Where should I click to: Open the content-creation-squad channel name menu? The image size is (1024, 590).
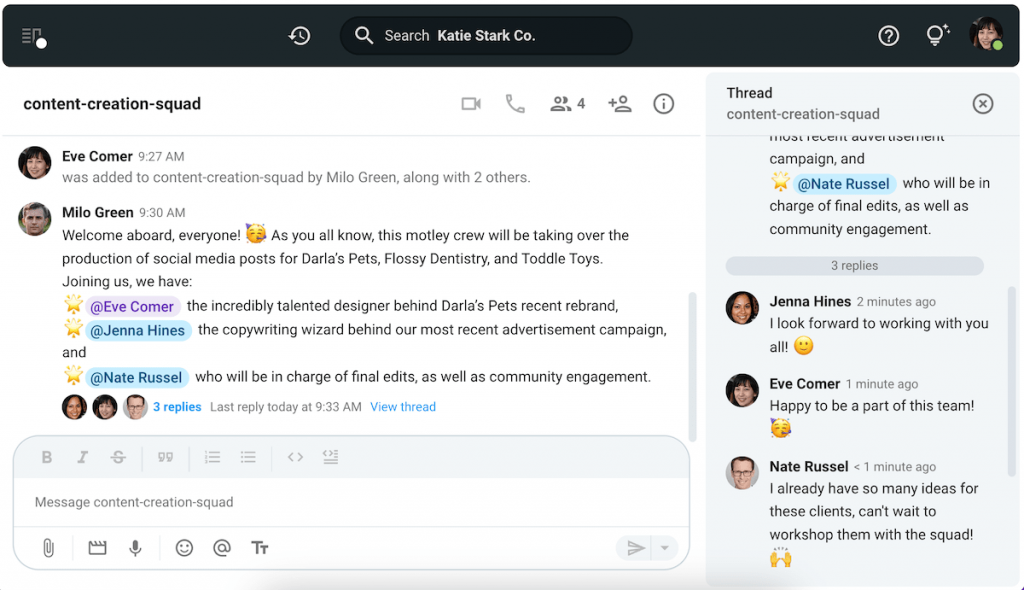point(111,103)
